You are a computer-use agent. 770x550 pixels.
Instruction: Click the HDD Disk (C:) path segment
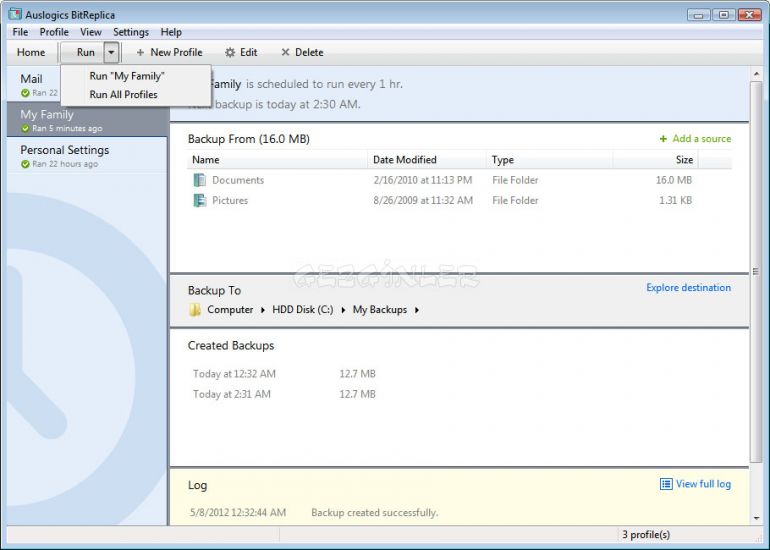tap(302, 310)
